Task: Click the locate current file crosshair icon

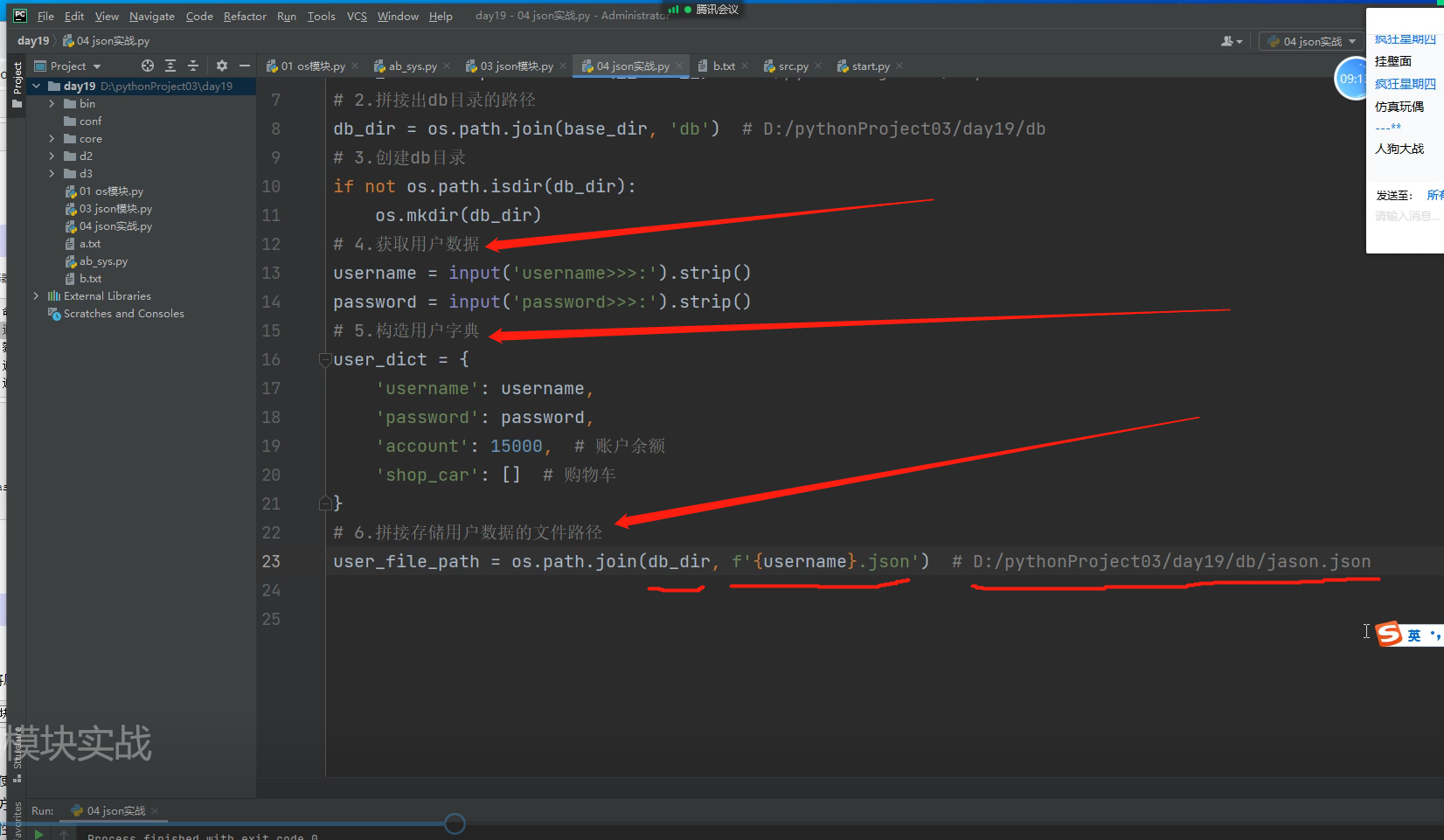Action: pos(148,66)
